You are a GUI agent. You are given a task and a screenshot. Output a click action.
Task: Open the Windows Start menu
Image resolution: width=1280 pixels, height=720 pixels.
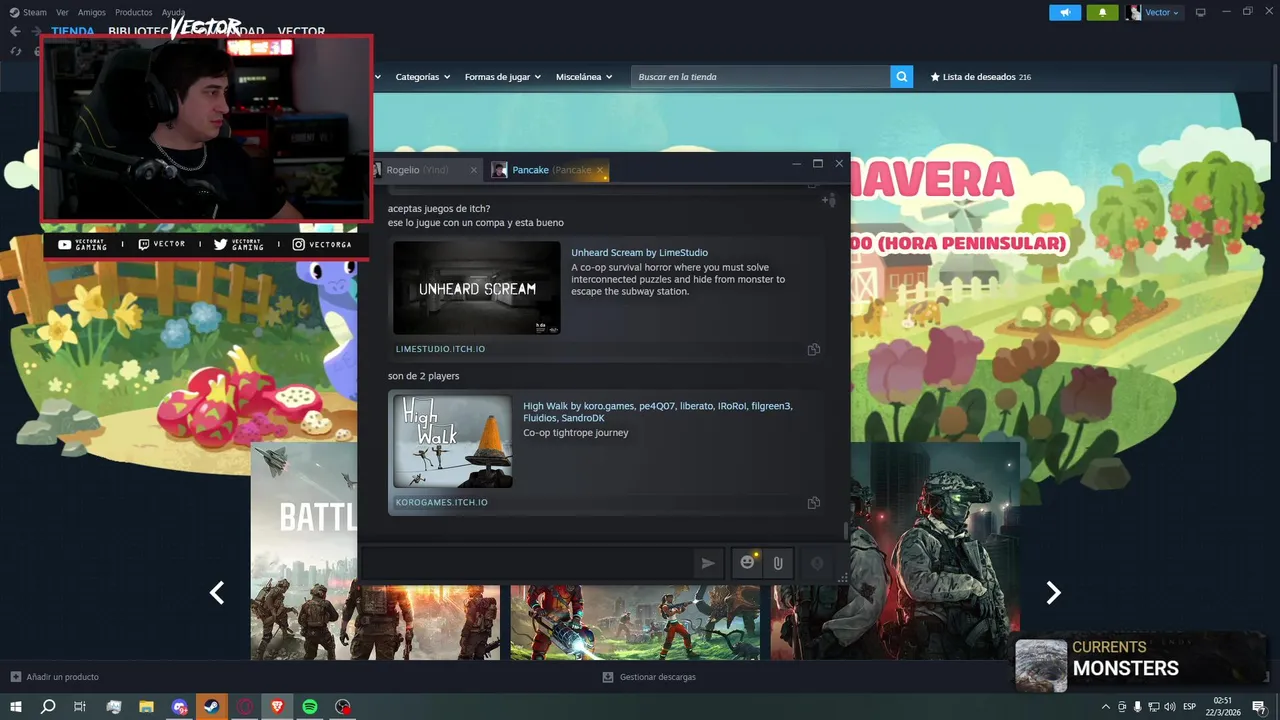point(16,707)
